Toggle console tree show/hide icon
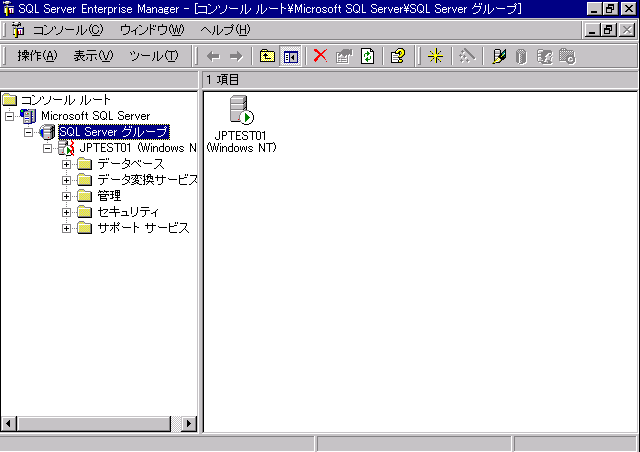Image resolution: width=640 pixels, height=452 pixels. pyautogui.click(x=290, y=56)
